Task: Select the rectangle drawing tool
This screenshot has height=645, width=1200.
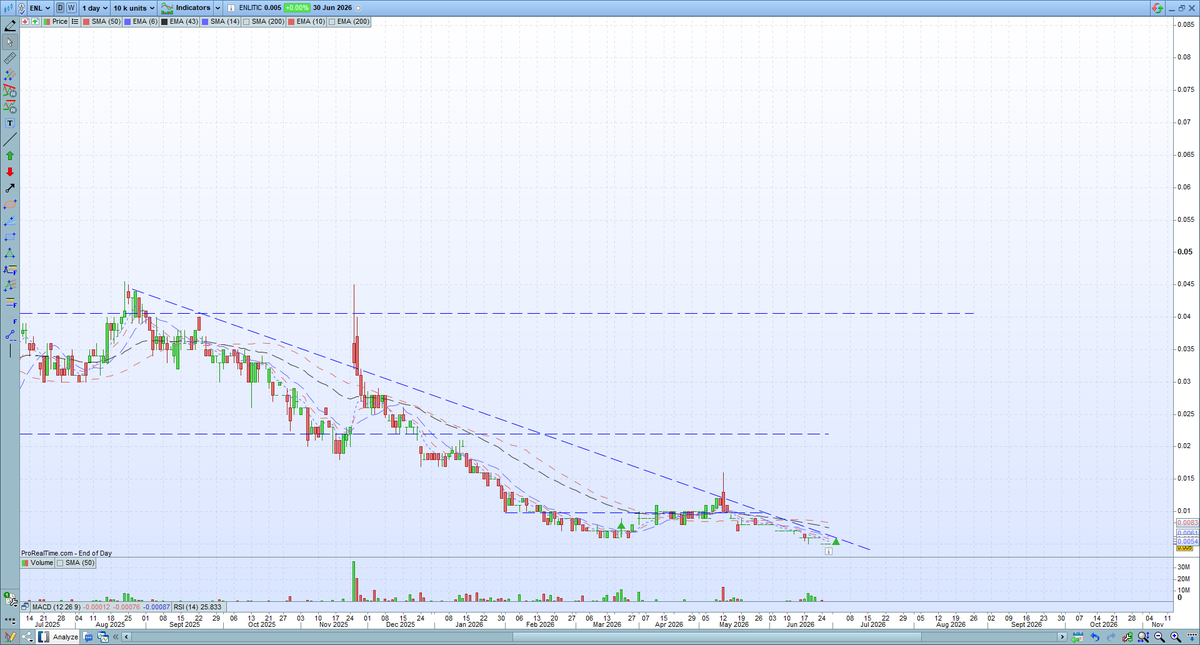Action: click(x=10, y=238)
